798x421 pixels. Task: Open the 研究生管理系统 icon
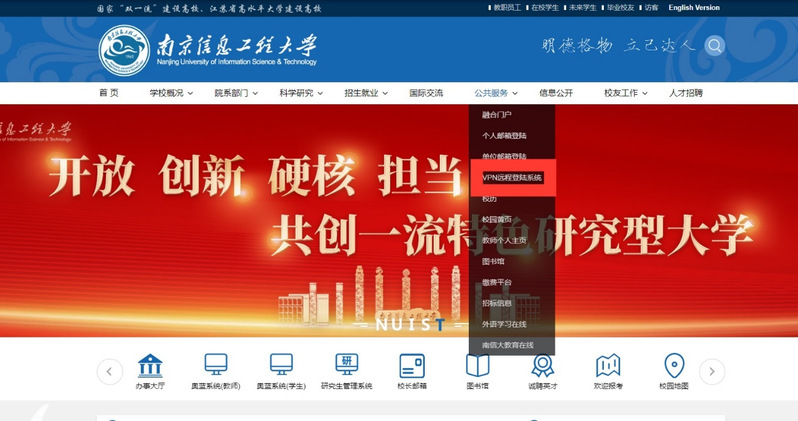point(347,366)
